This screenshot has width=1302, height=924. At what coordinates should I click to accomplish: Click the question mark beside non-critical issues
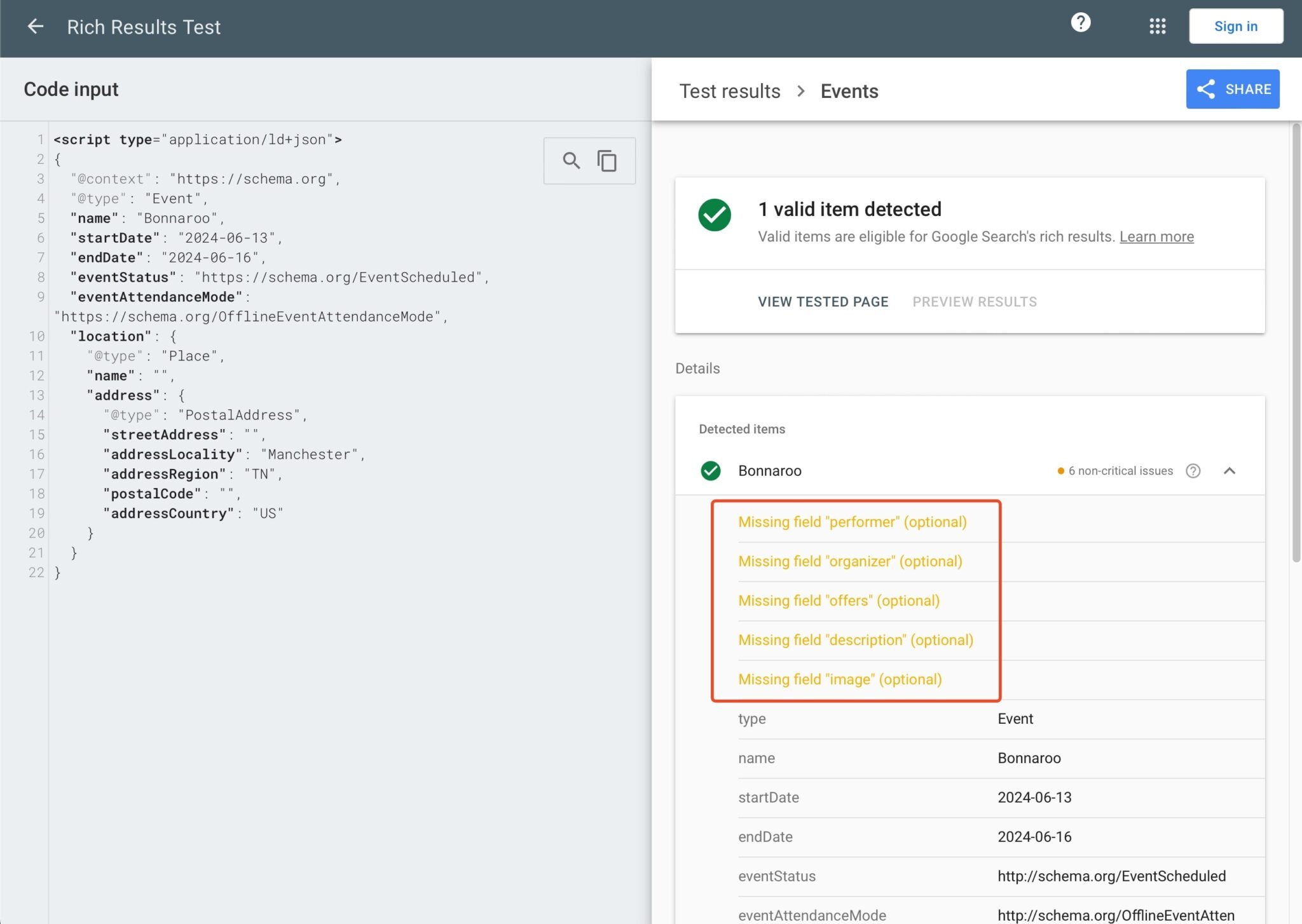[1194, 471]
